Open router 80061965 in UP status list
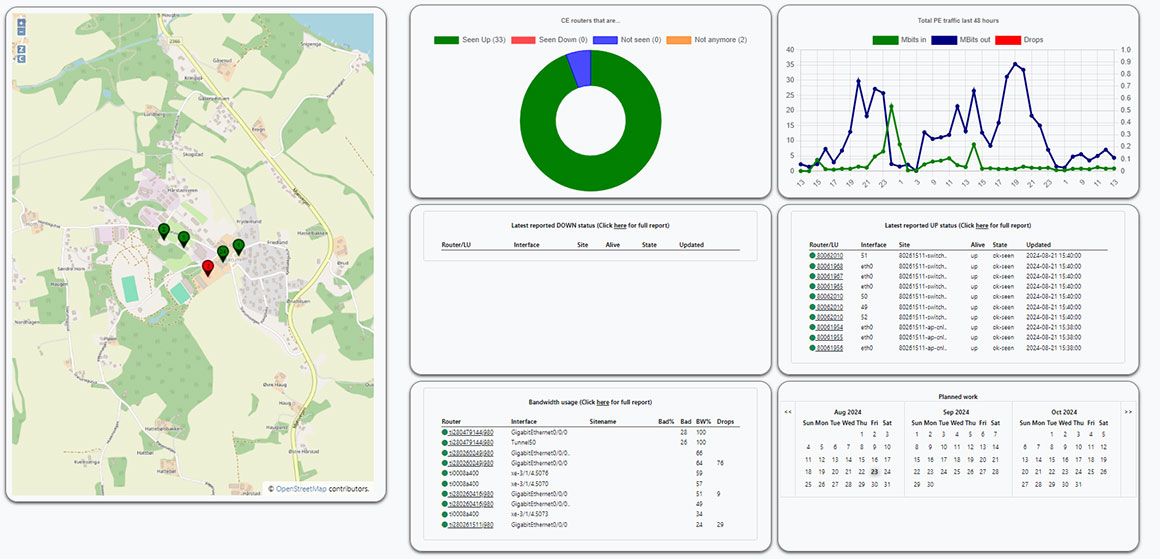 coord(829,286)
